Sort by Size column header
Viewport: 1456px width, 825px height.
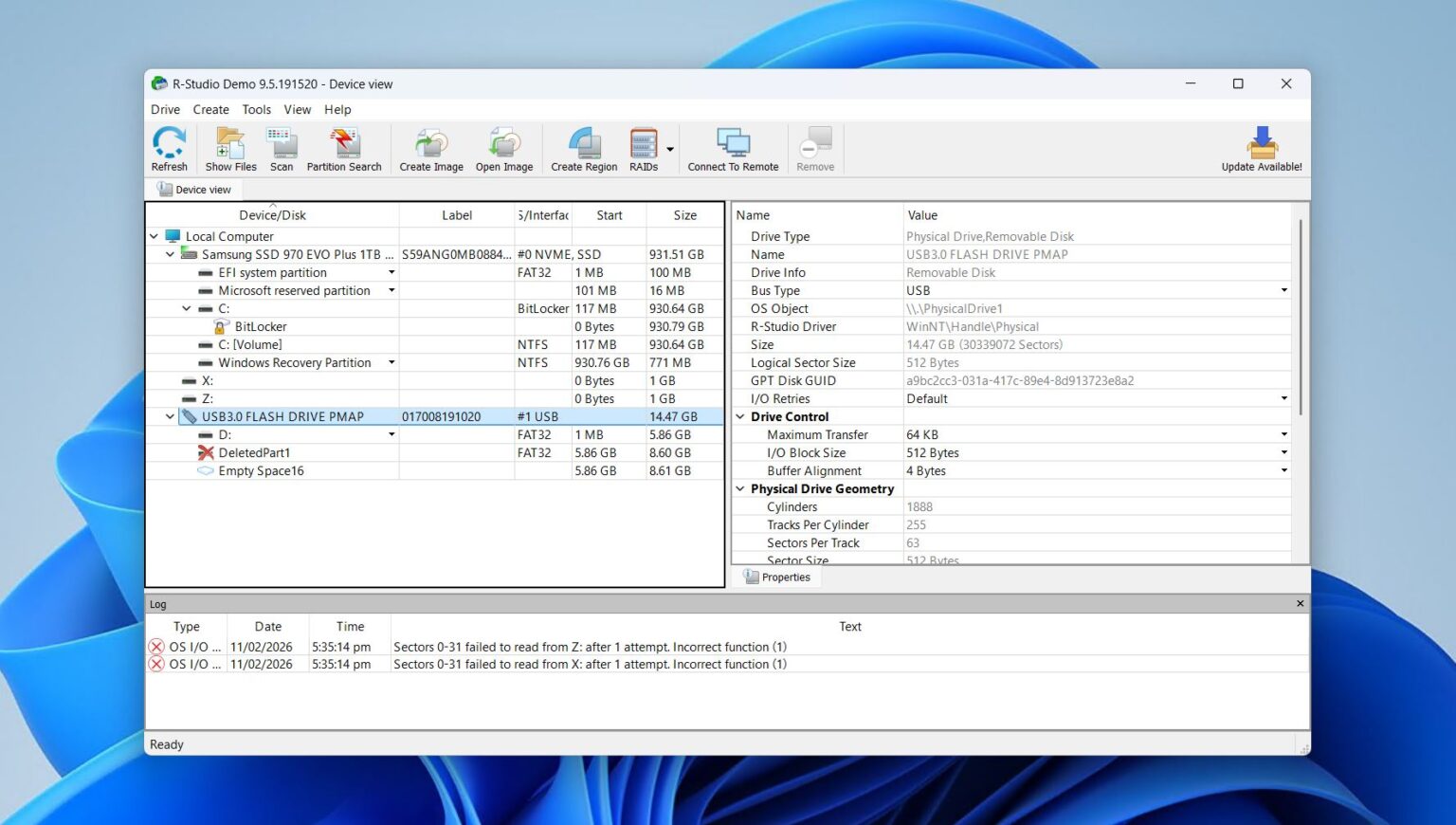coord(684,215)
